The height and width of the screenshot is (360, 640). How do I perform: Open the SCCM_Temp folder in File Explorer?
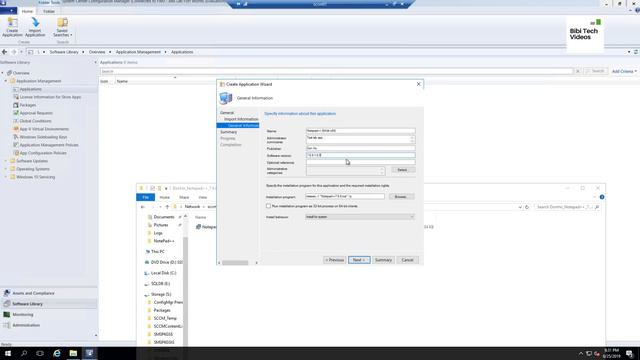[165, 318]
